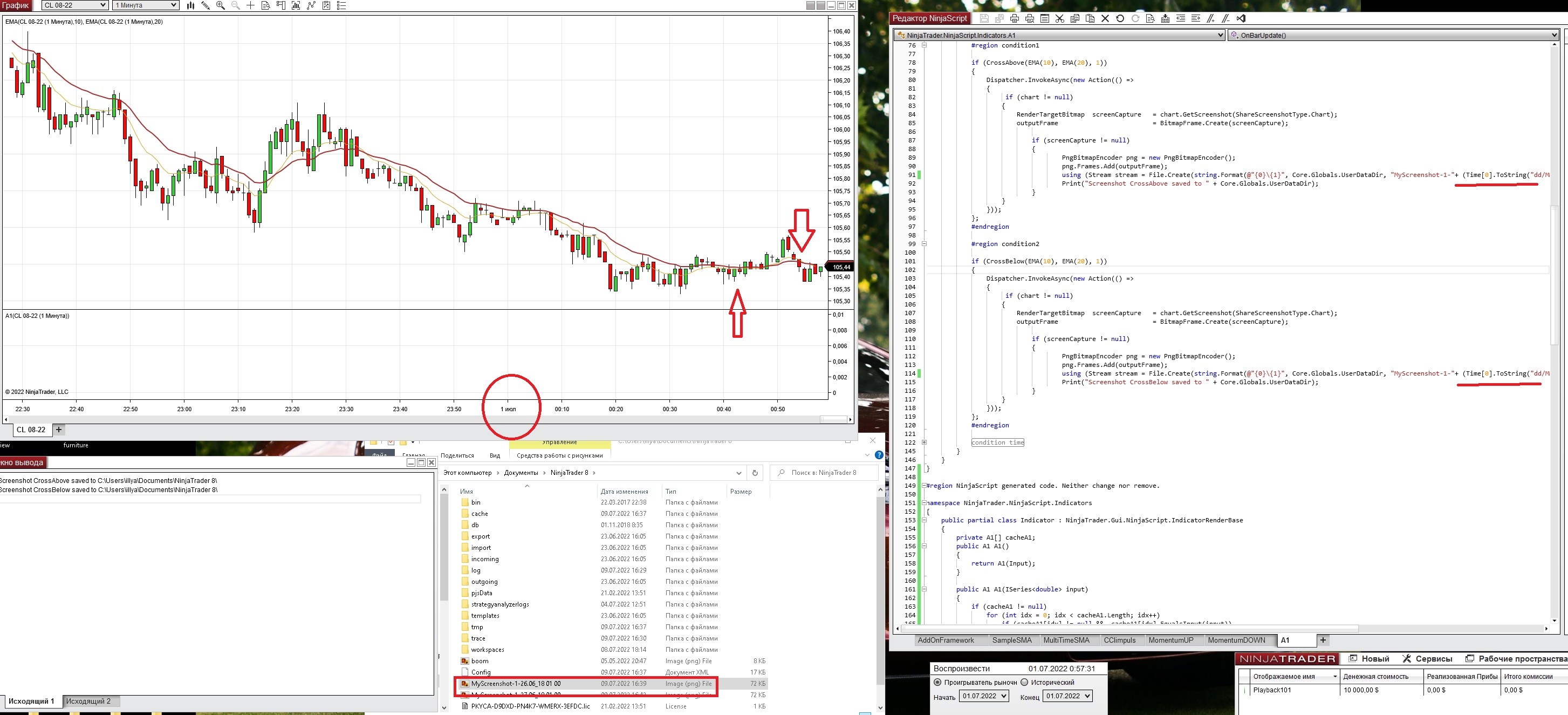Cut selection with the scissors icon
1568x715 pixels.
coord(1060,19)
